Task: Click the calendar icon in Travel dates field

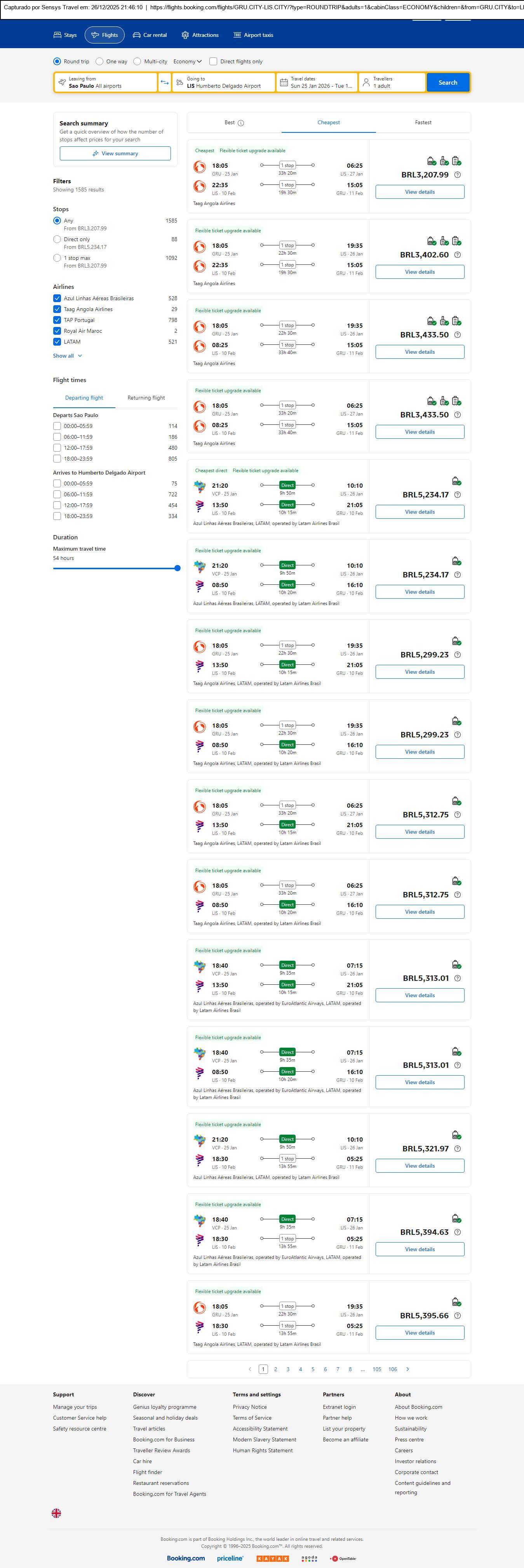Action: [x=284, y=83]
